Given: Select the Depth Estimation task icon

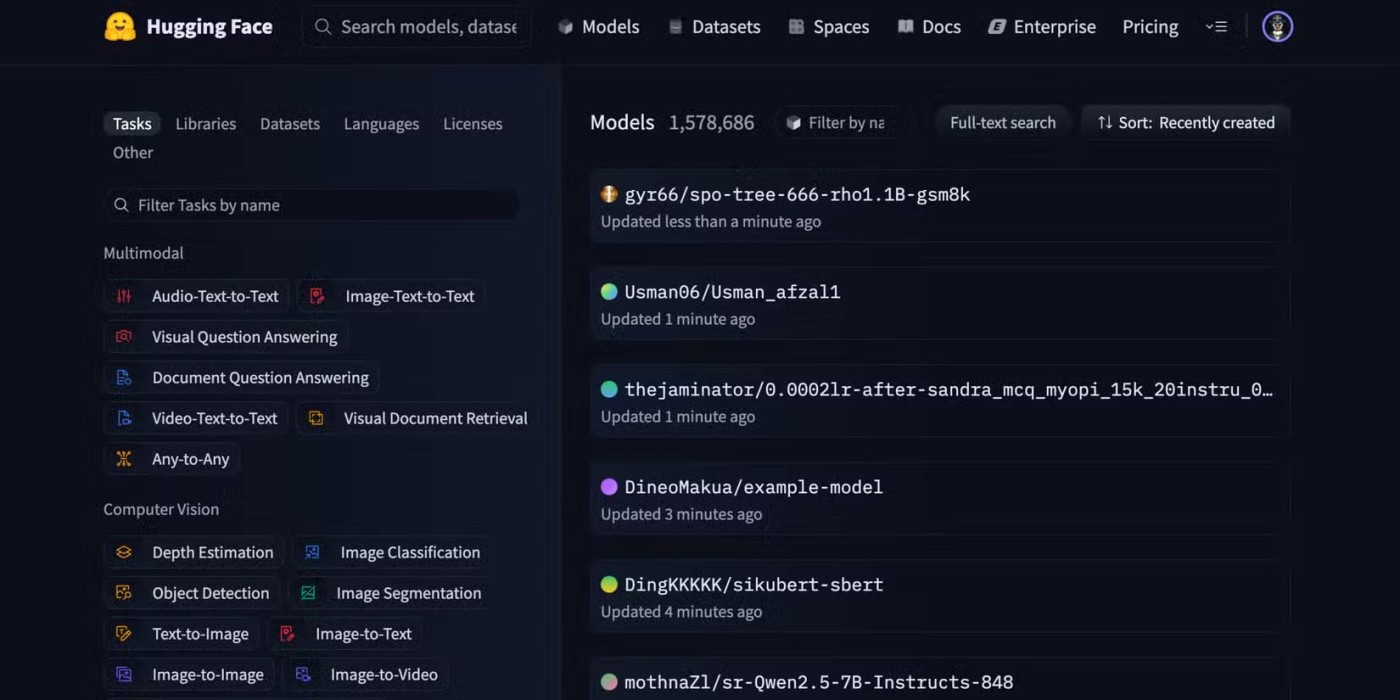Looking at the screenshot, I should 124,552.
